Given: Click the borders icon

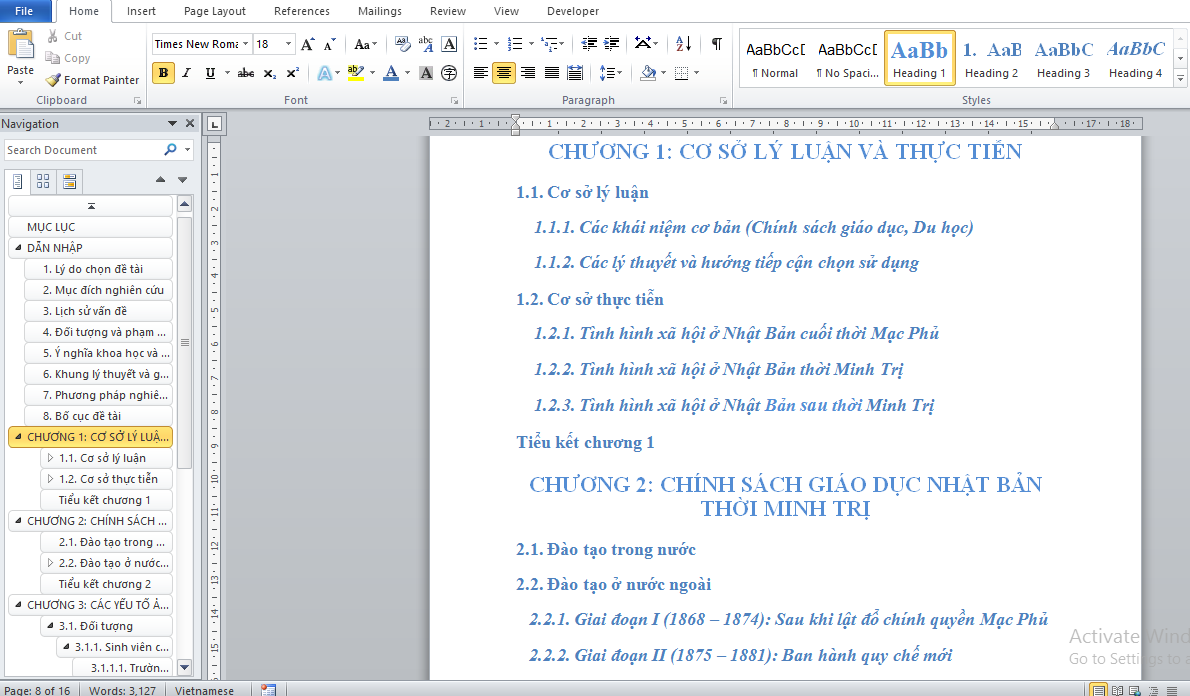Looking at the screenshot, I should [682, 73].
